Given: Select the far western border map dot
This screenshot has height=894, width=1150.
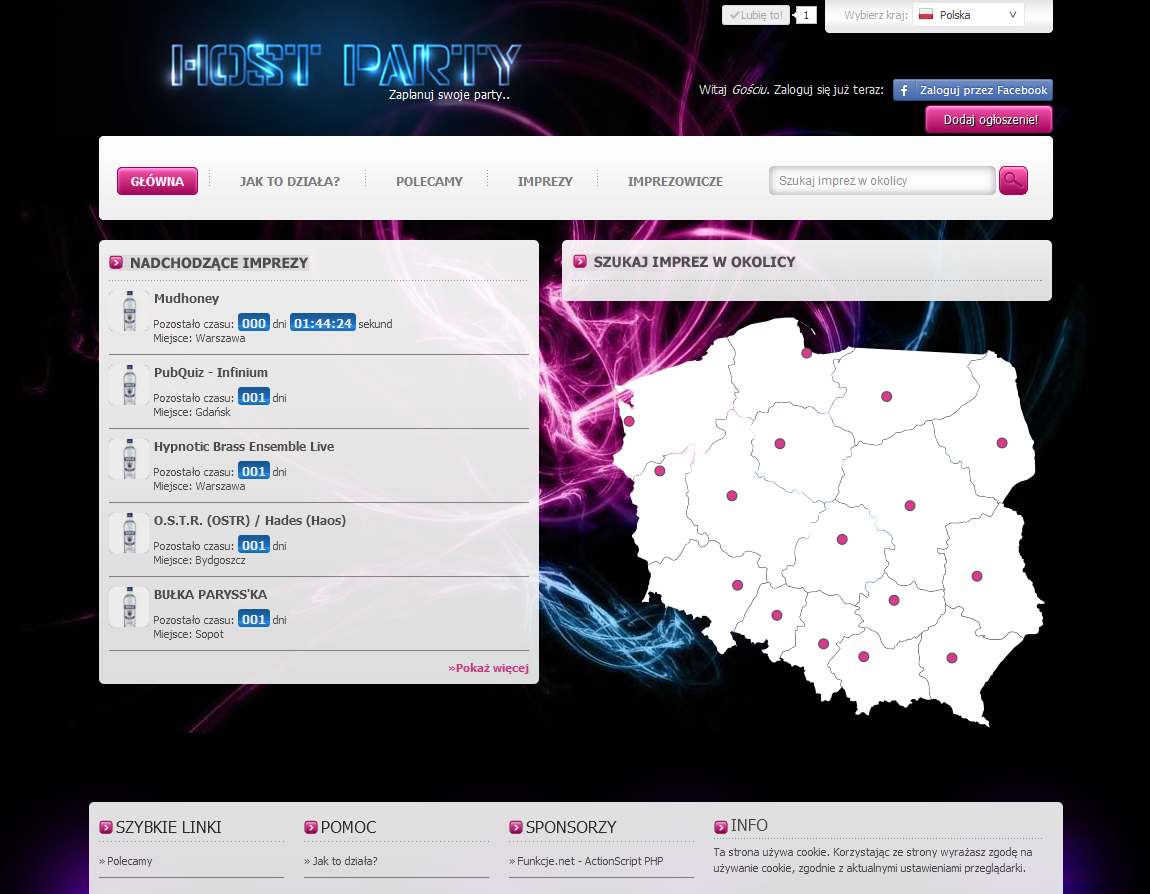Looking at the screenshot, I should pyautogui.click(x=629, y=422).
